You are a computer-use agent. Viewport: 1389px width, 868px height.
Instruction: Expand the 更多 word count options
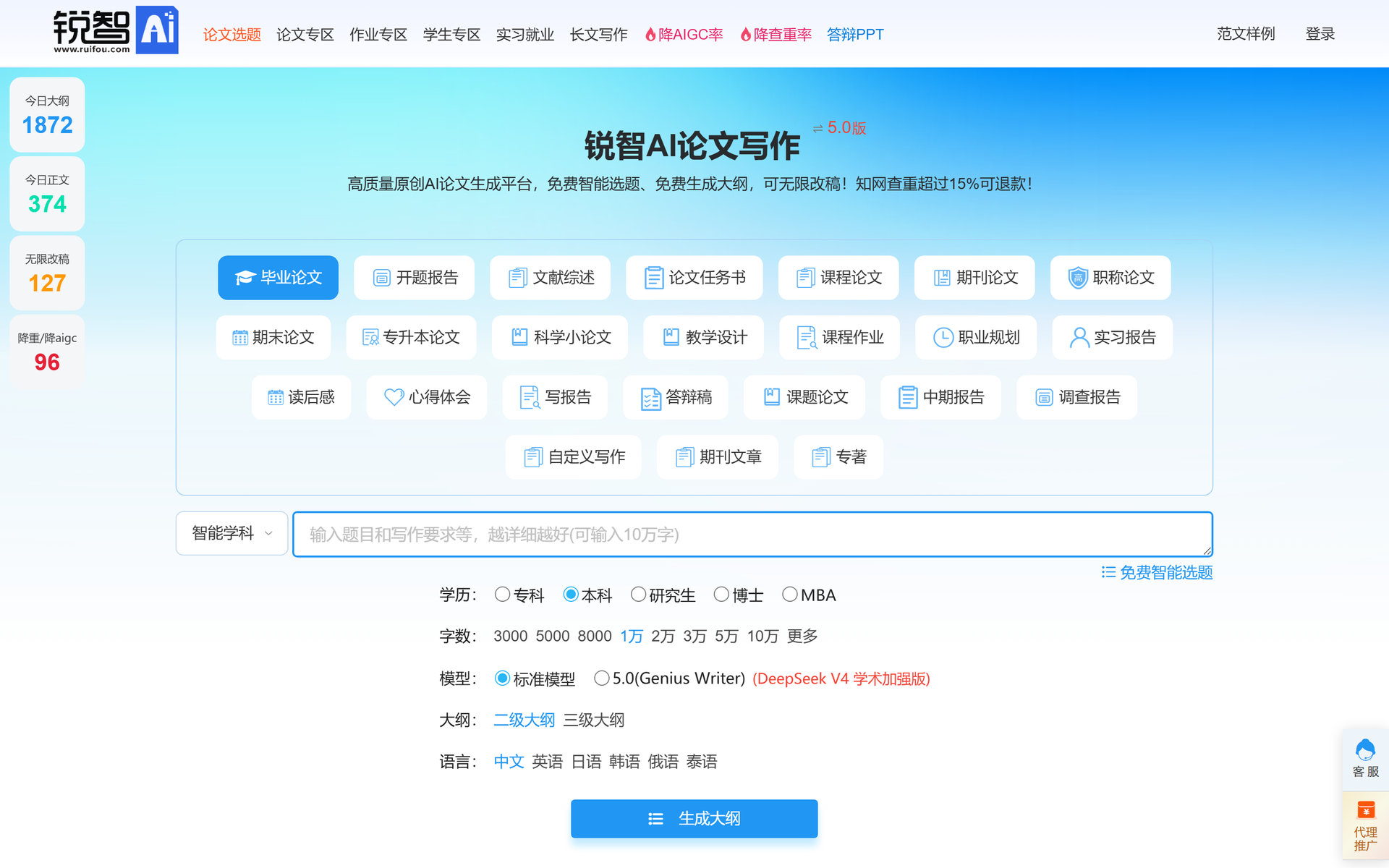[x=802, y=637]
